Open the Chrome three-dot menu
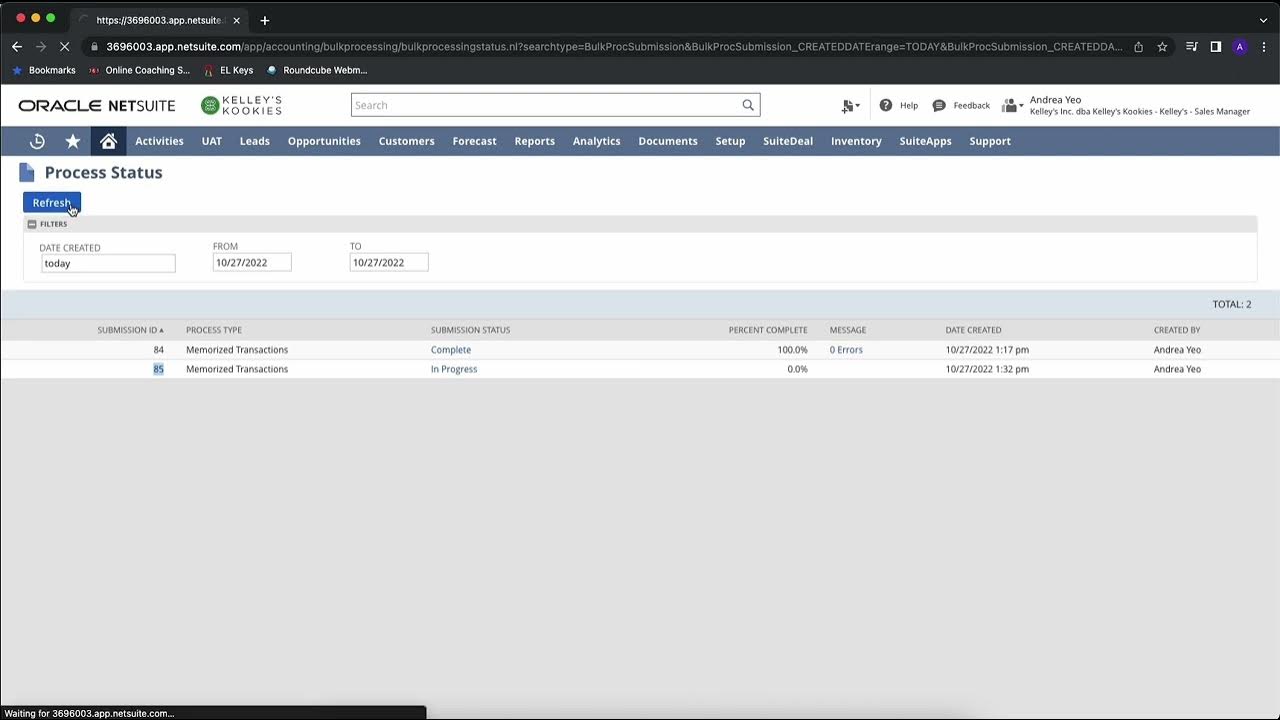1280x720 pixels. [1264, 46]
